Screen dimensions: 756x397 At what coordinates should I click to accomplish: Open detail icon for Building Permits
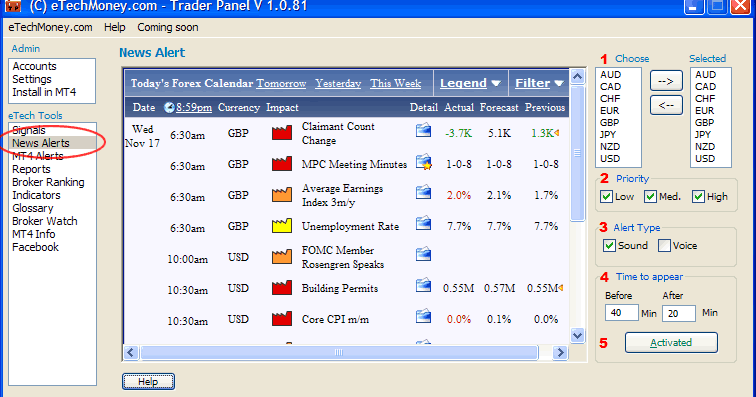pos(423,285)
